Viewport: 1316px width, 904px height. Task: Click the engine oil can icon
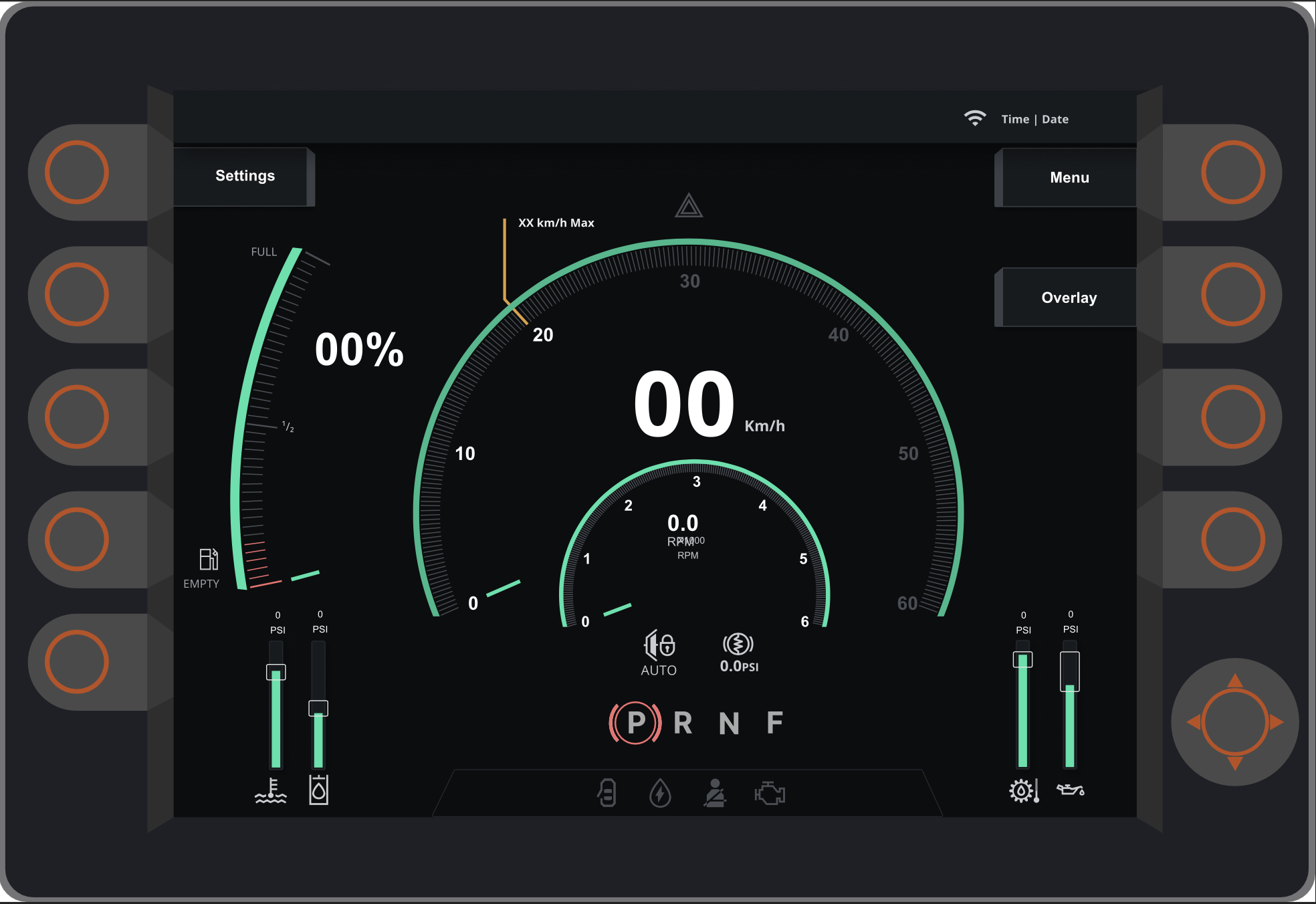point(1070,790)
